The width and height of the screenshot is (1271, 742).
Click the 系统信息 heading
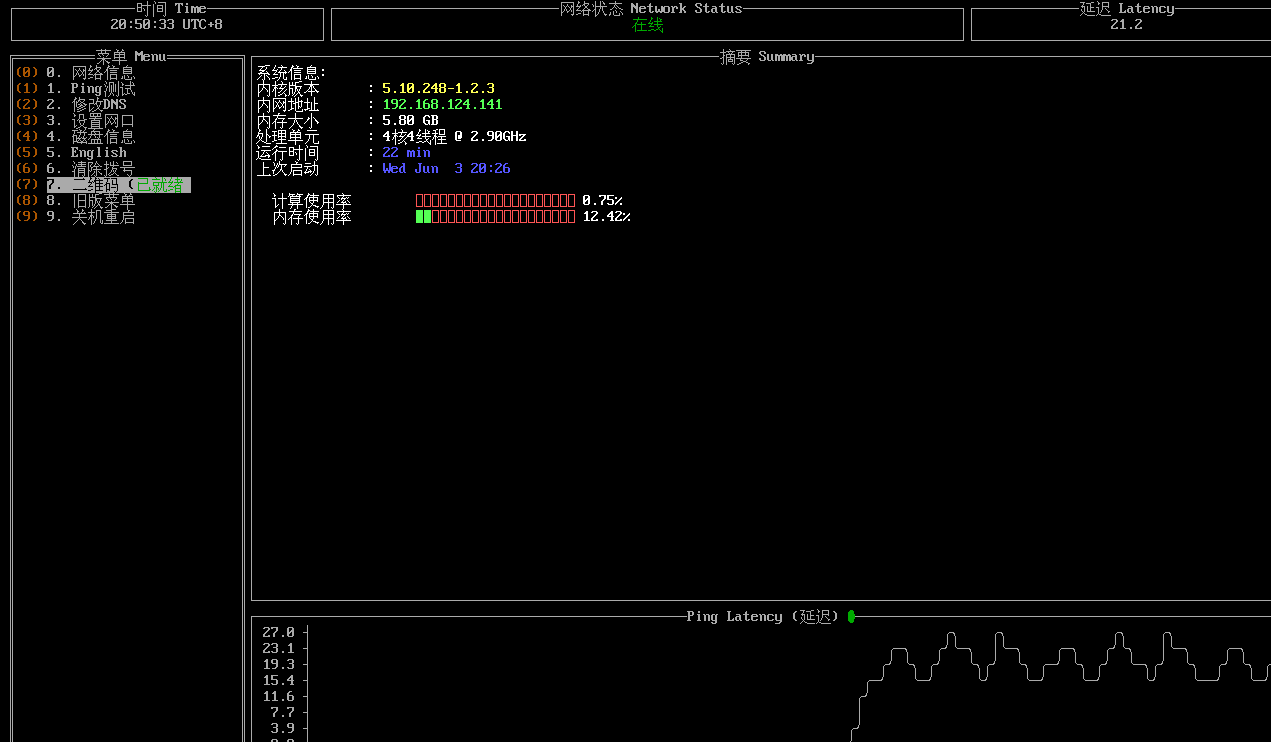(x=292, y=72)
